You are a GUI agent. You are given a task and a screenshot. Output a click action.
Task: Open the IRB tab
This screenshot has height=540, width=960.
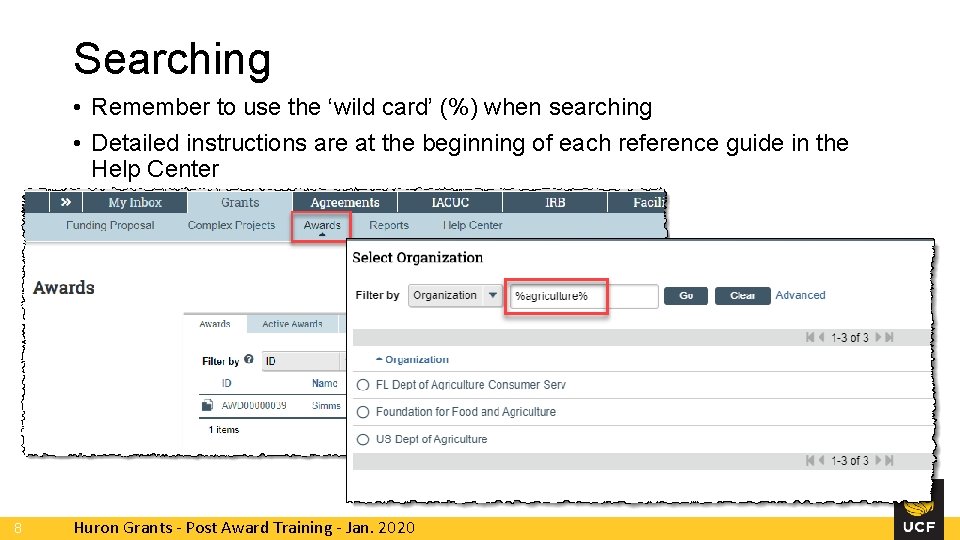click(x=555, y=202)
